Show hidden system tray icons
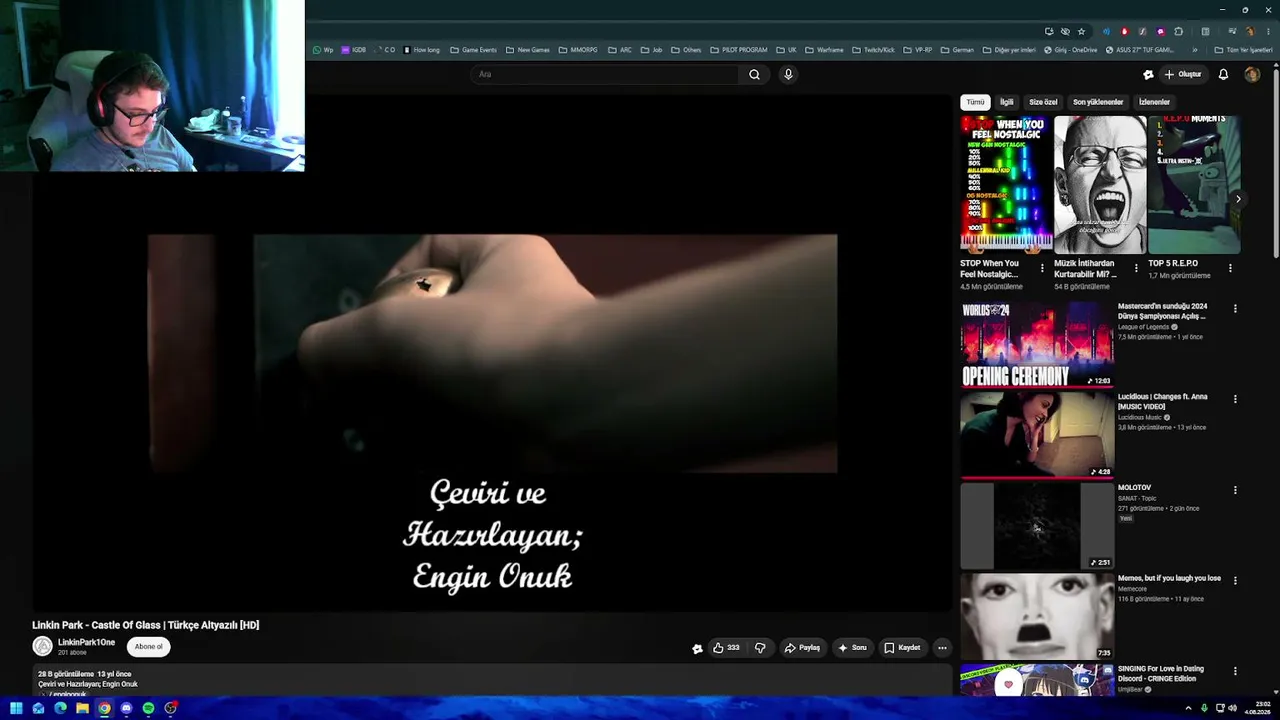1280x720 pixels. click(x=1188, y=708)
